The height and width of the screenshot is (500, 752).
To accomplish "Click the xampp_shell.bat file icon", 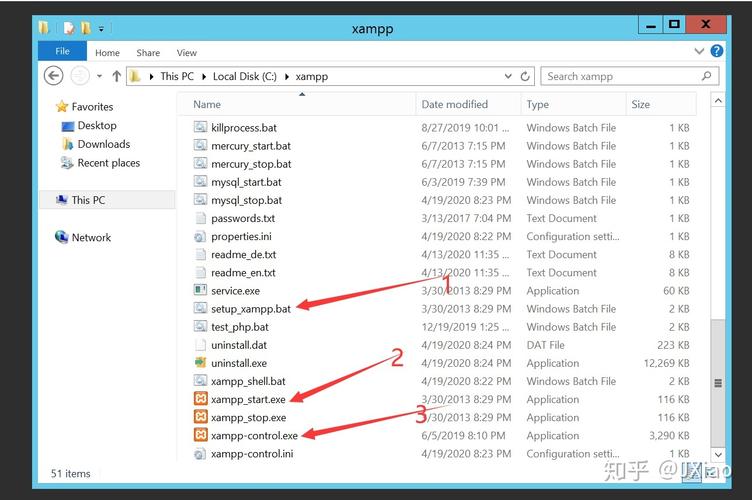I will click(x=200, y=381).
